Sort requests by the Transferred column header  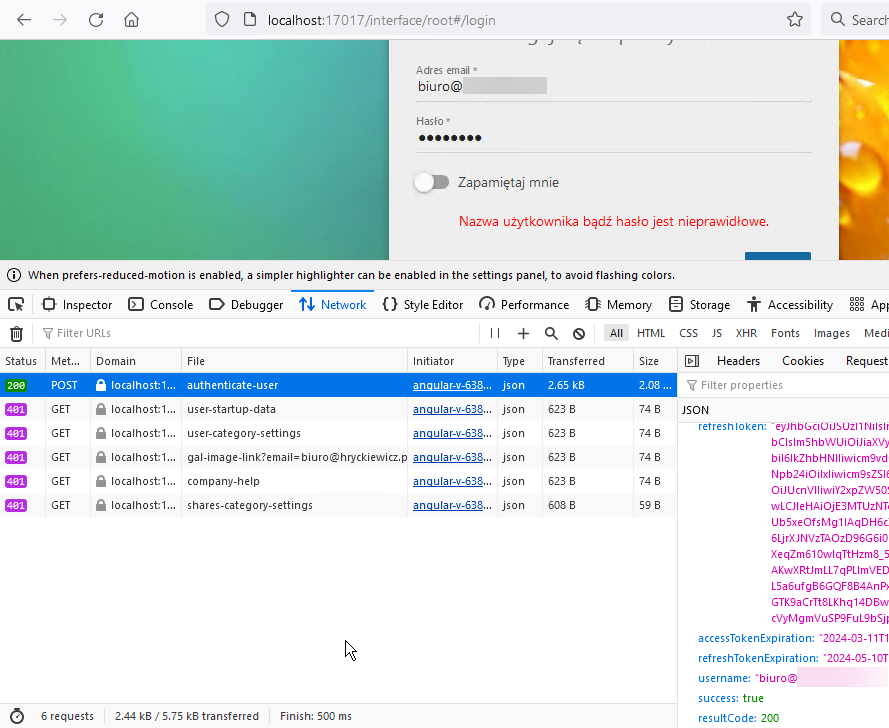576,361
